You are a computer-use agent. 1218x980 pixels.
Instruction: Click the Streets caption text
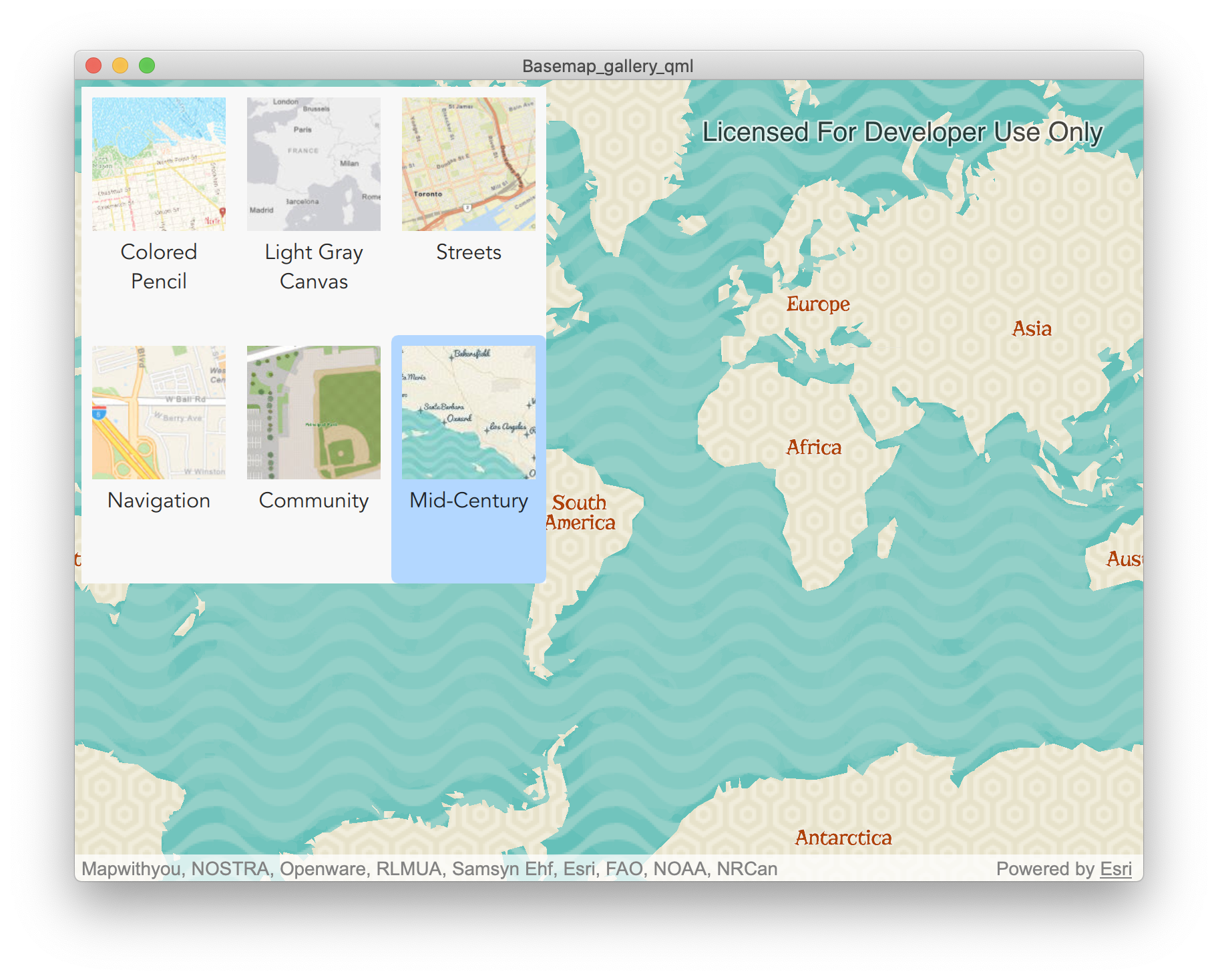pos(469,252)
